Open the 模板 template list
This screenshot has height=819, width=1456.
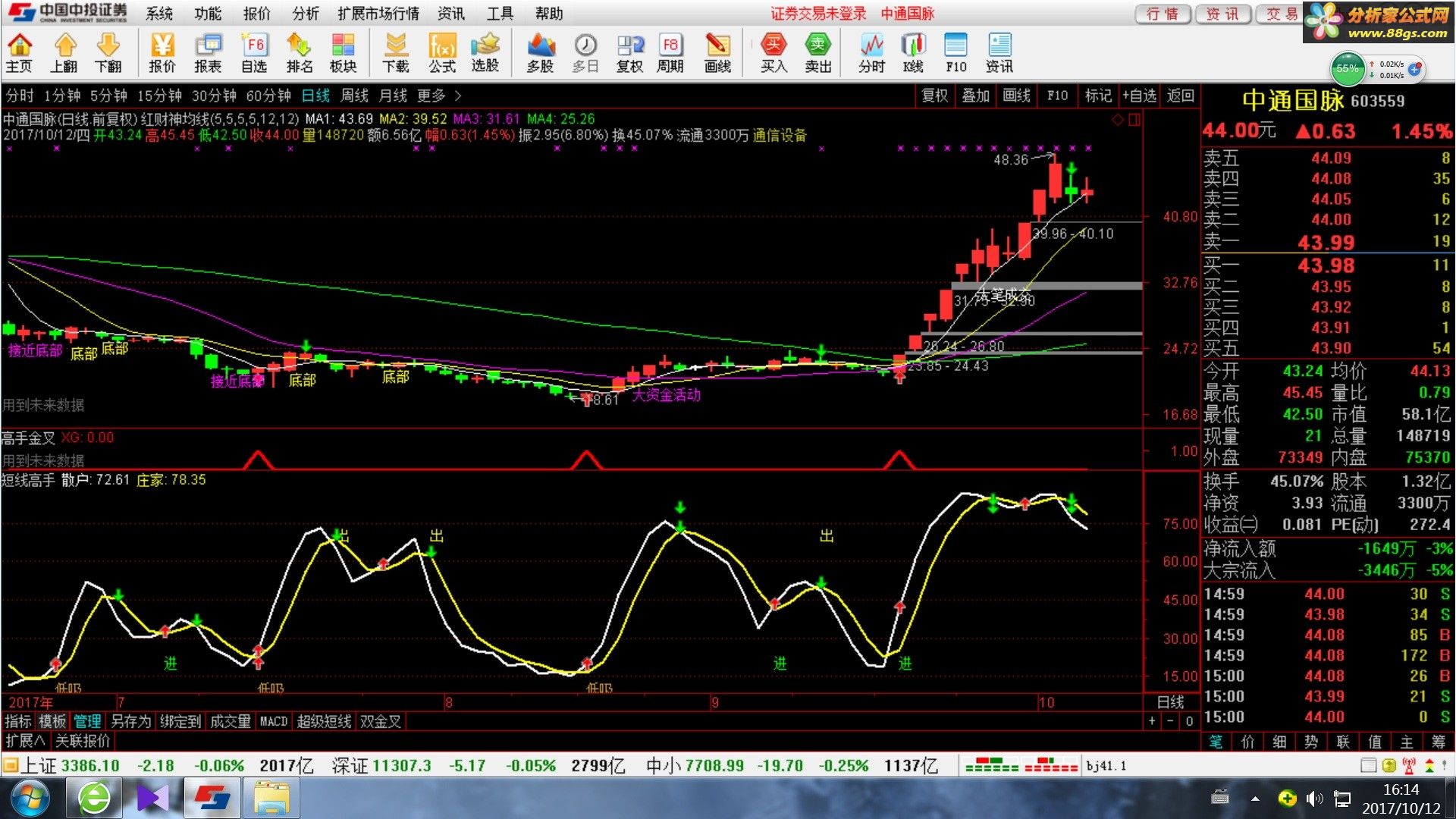52,721
